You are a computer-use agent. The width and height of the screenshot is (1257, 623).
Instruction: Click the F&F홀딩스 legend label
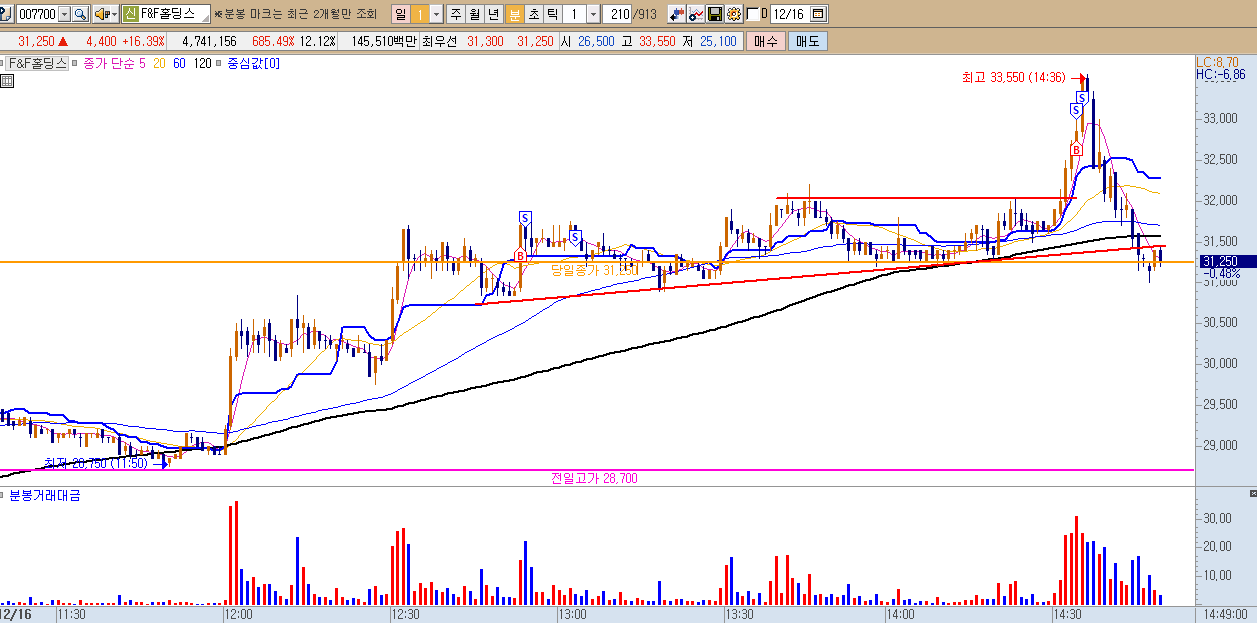pyautogui.click(x=38, y=63)
